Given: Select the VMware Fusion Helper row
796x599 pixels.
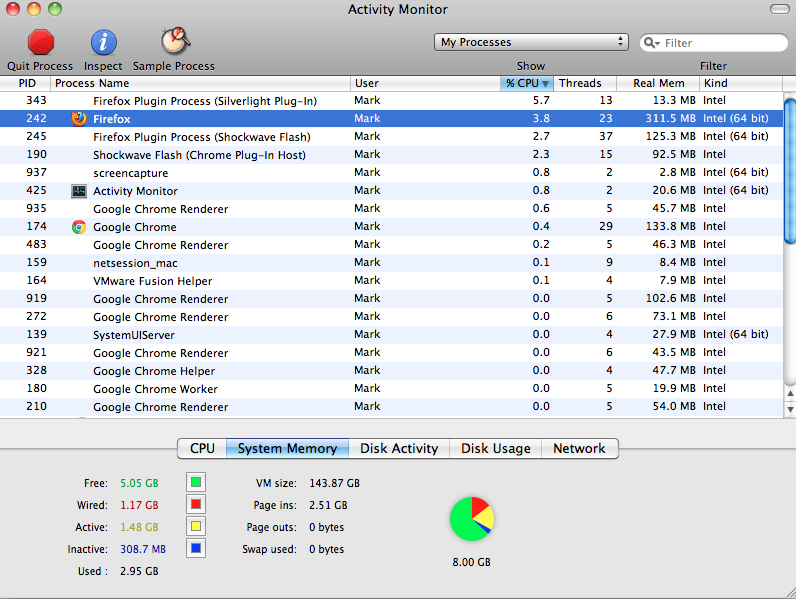Looking at the screenshot, I should (x=391, y=281).
